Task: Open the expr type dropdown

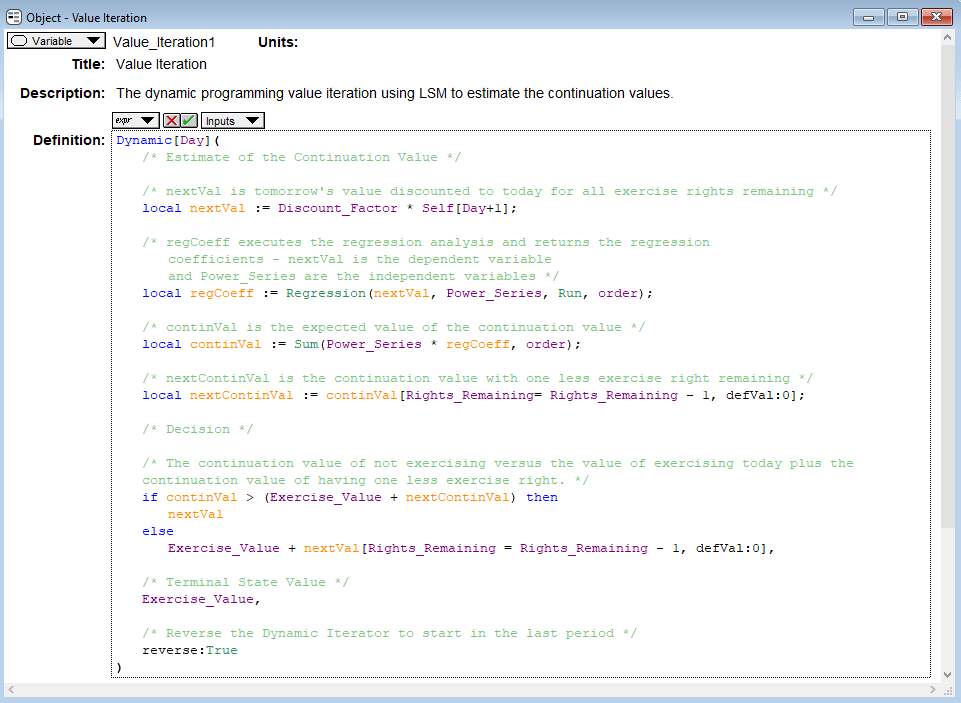Action: pyautogui.click(x=135, y=121)
